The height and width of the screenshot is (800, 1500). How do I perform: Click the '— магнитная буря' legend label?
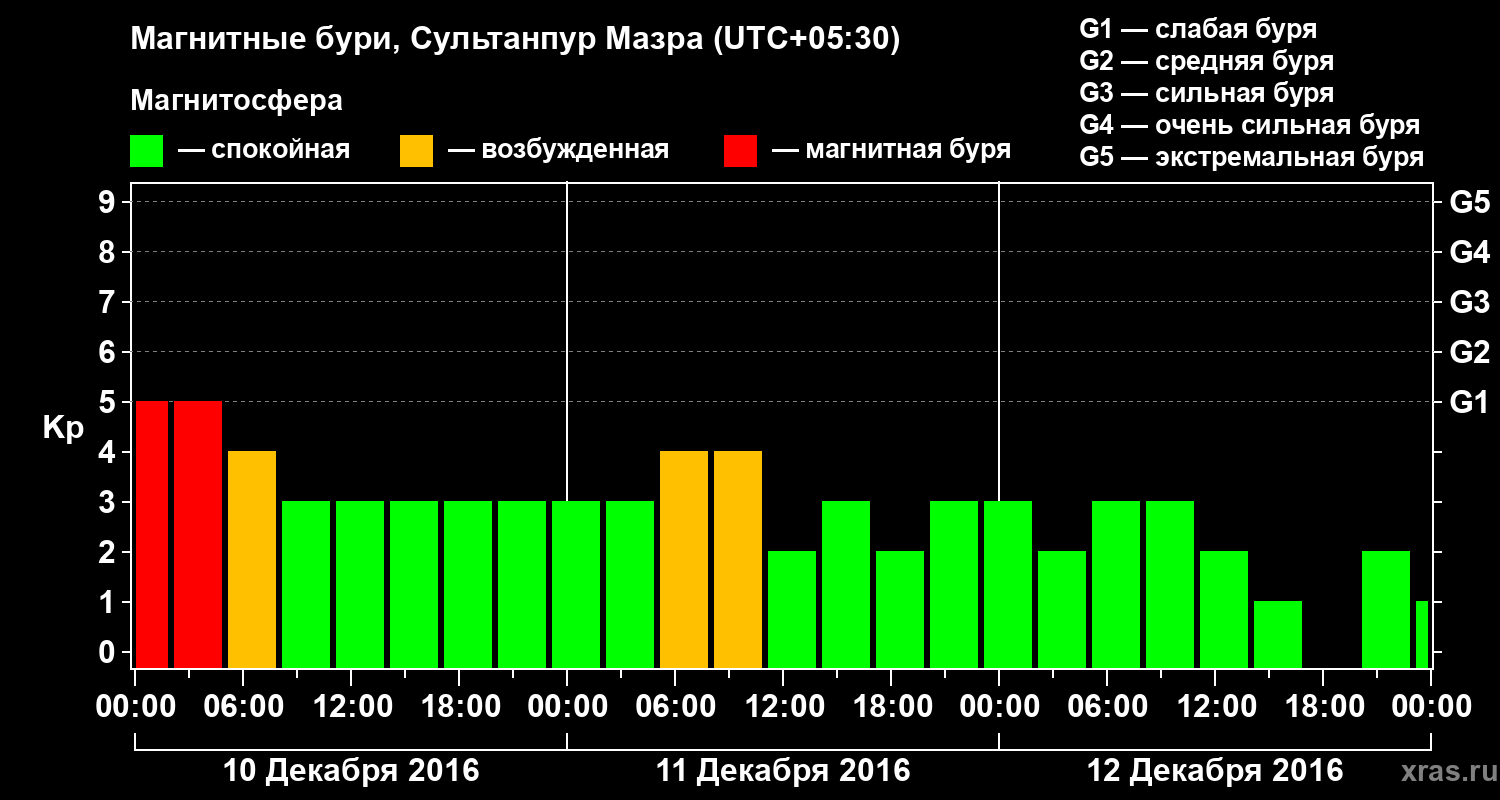[x=891, y=151]
